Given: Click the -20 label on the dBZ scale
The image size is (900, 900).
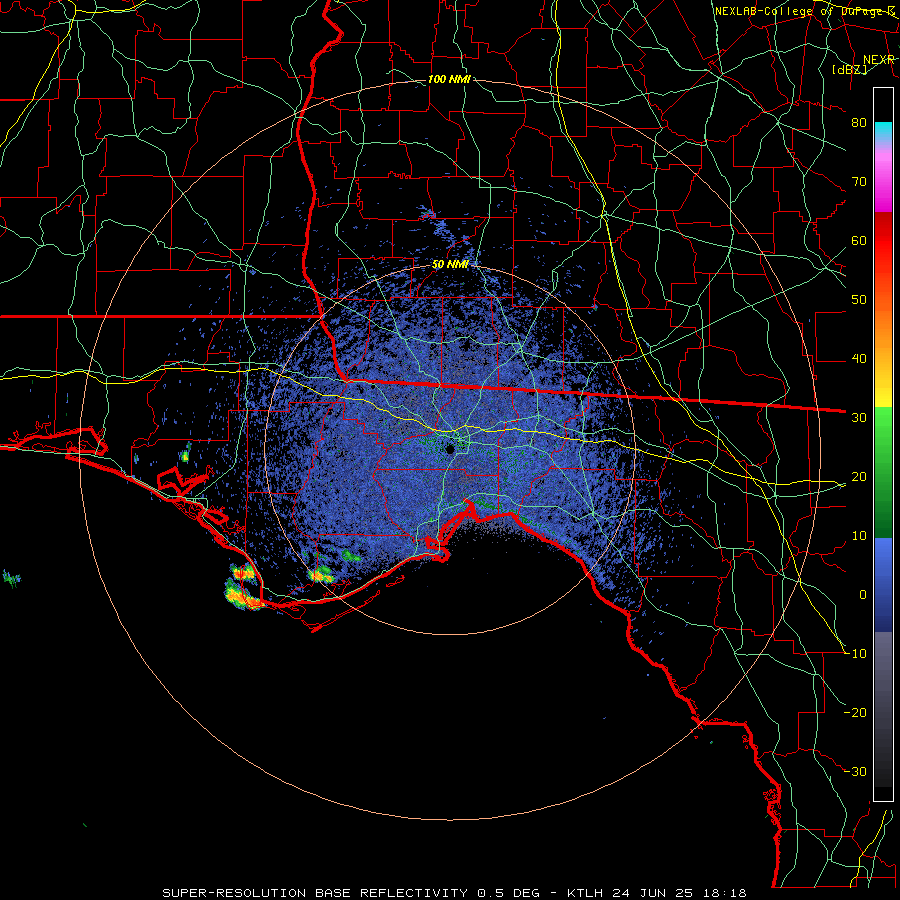Looking at the screenshot, I should click(x=855, y=712).
